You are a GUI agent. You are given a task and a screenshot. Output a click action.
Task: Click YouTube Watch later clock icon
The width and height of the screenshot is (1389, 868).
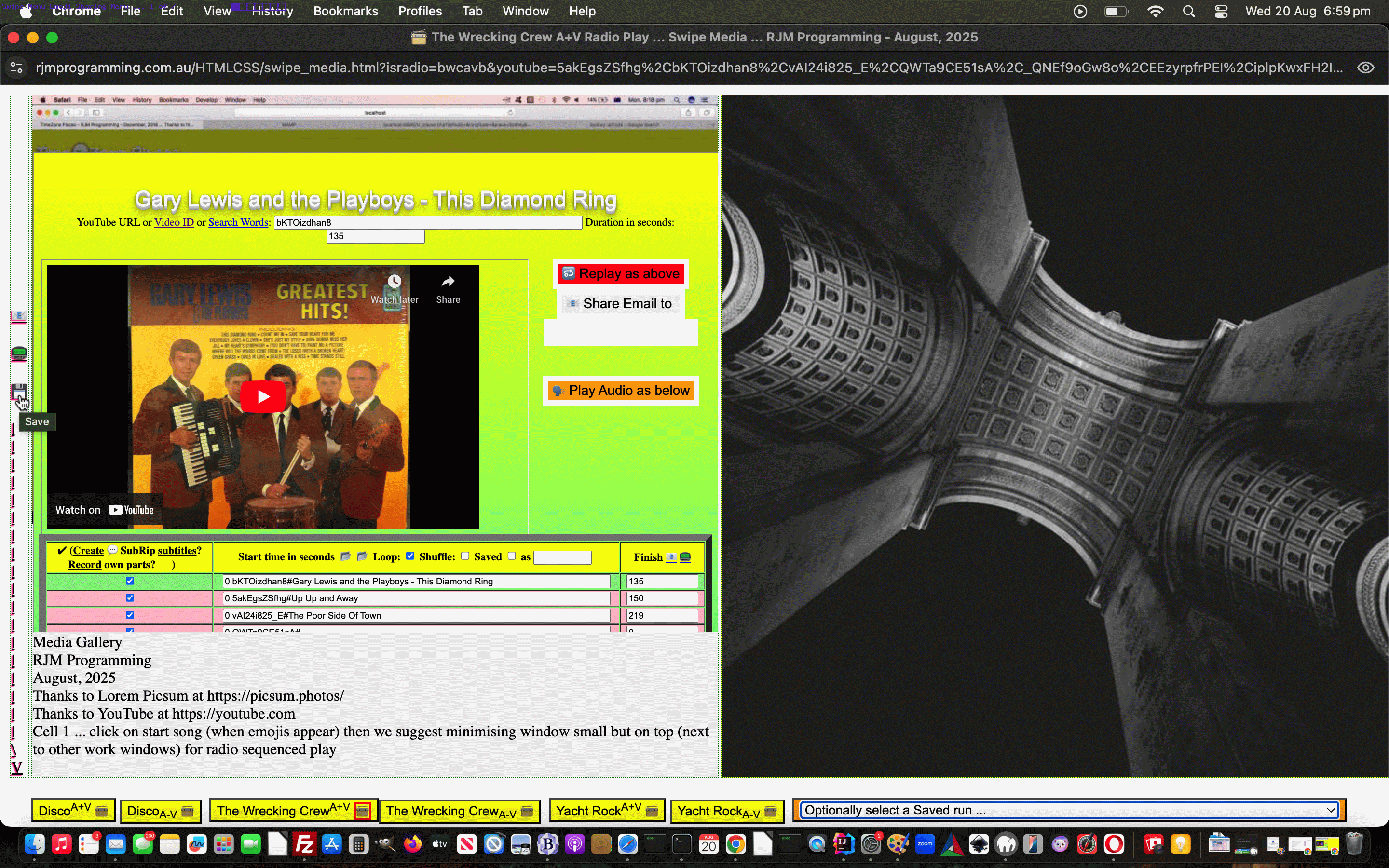(x=395, y=281)
